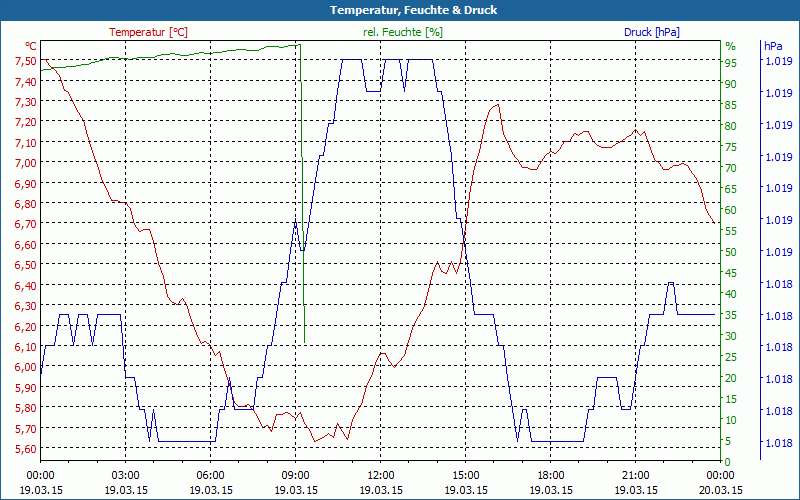
Task: Select the green humidity axis value 0
Action: pos(728,463)
